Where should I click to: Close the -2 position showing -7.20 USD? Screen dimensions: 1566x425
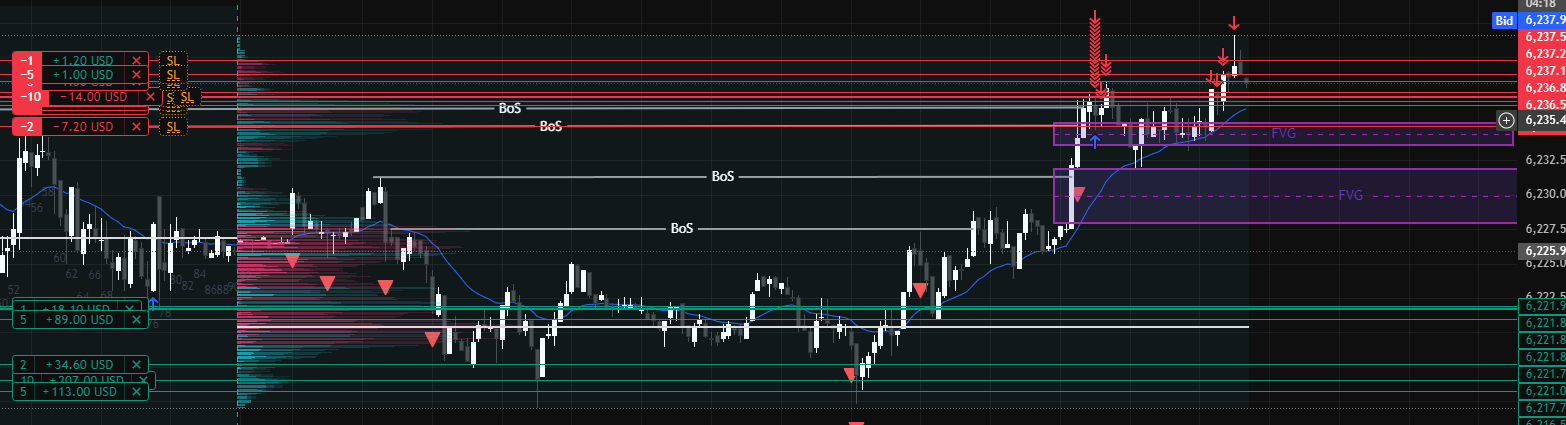click(x=136, y=127)
